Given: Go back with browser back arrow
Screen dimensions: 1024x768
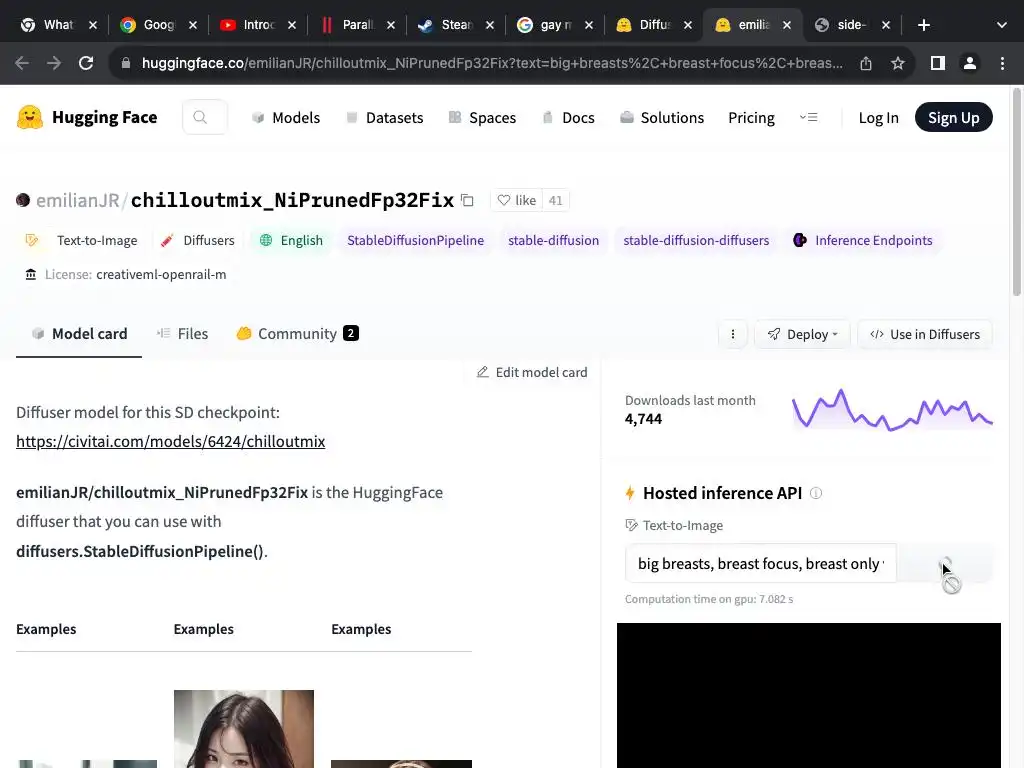Looking at the screenshot, I should coord(22,63).
